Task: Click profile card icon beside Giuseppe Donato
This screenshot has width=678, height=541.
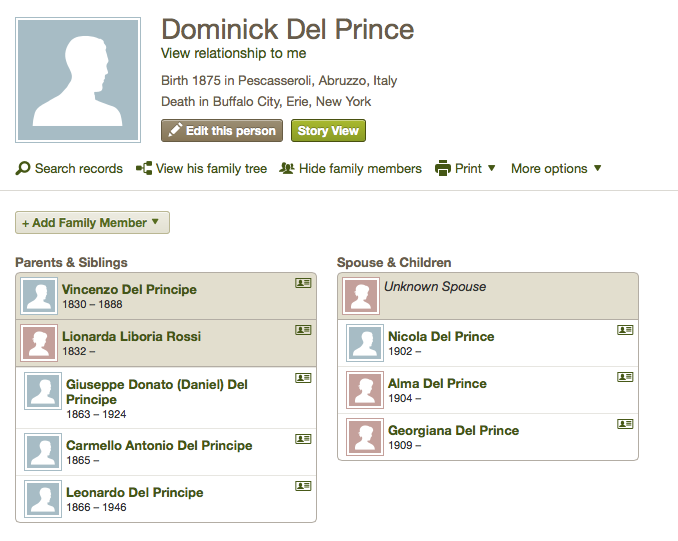Action: (303, 378)
